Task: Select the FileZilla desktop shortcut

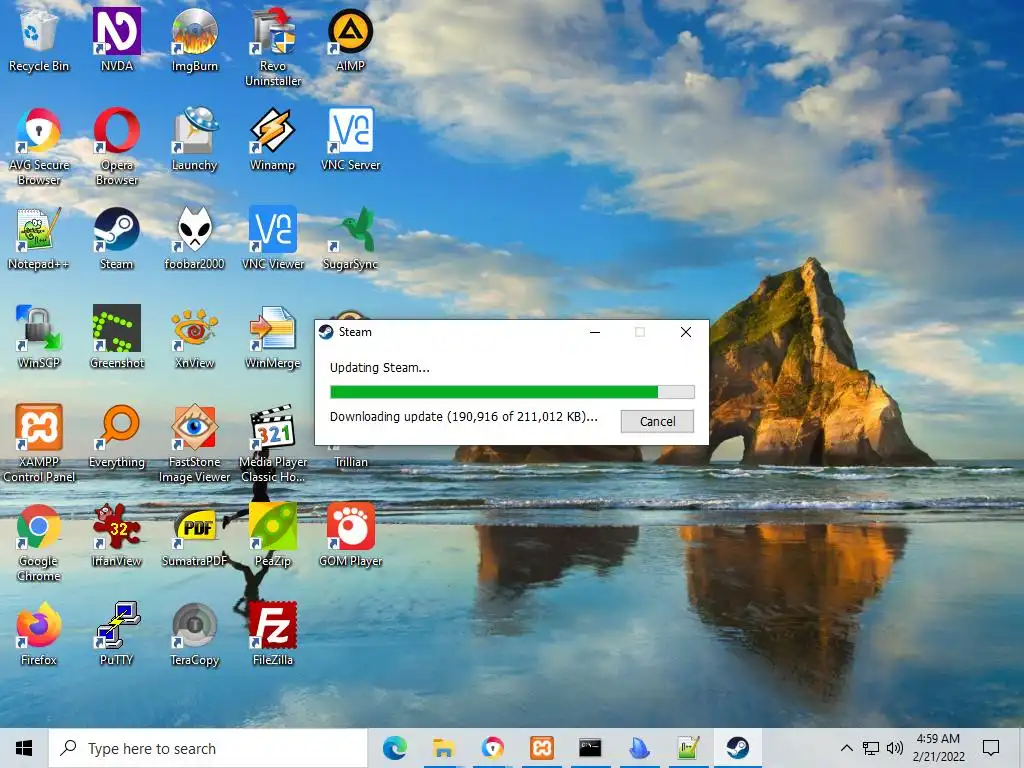Action: [273, 633]
